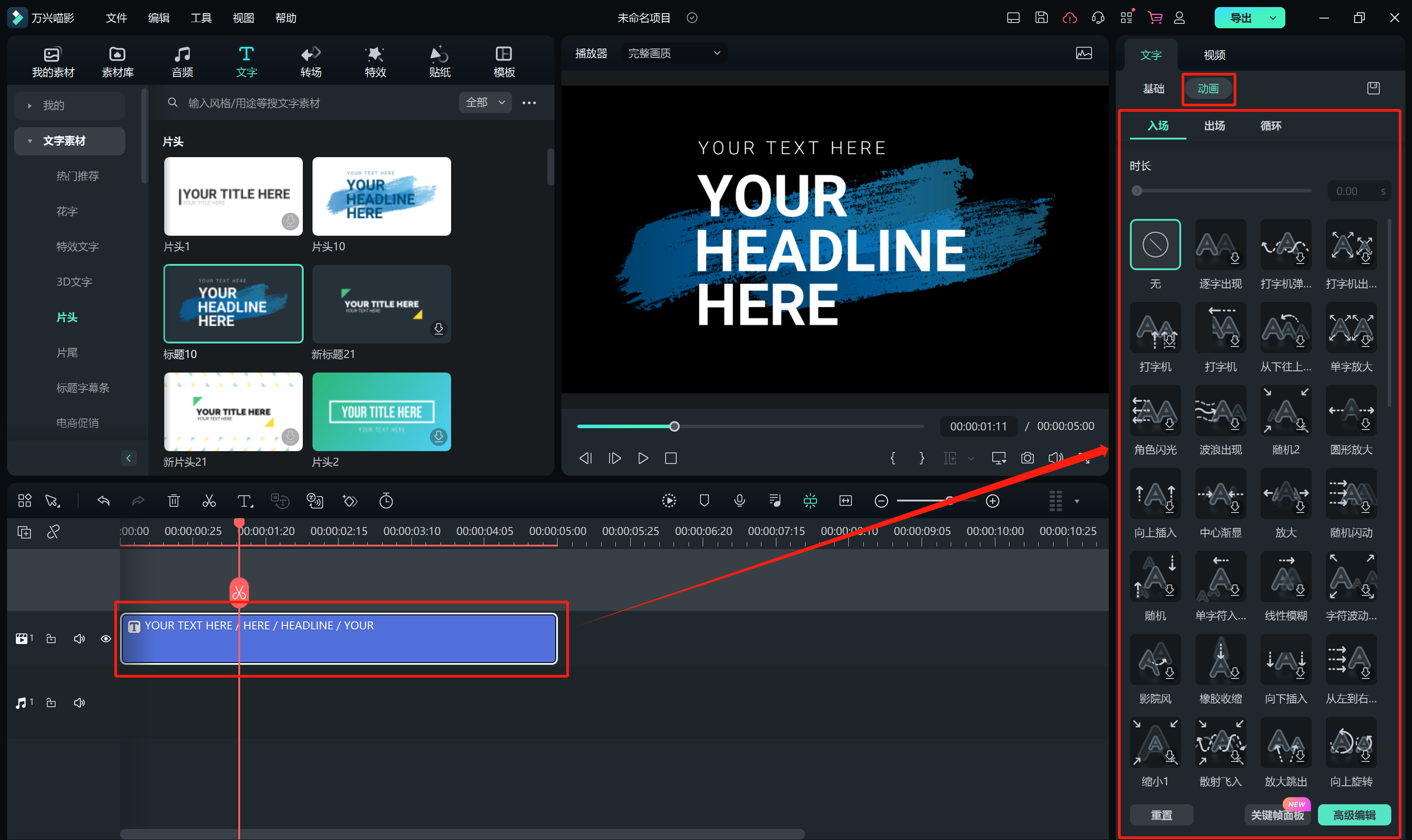Take a snapshot with the camera icon

[x=1027, y=458]
